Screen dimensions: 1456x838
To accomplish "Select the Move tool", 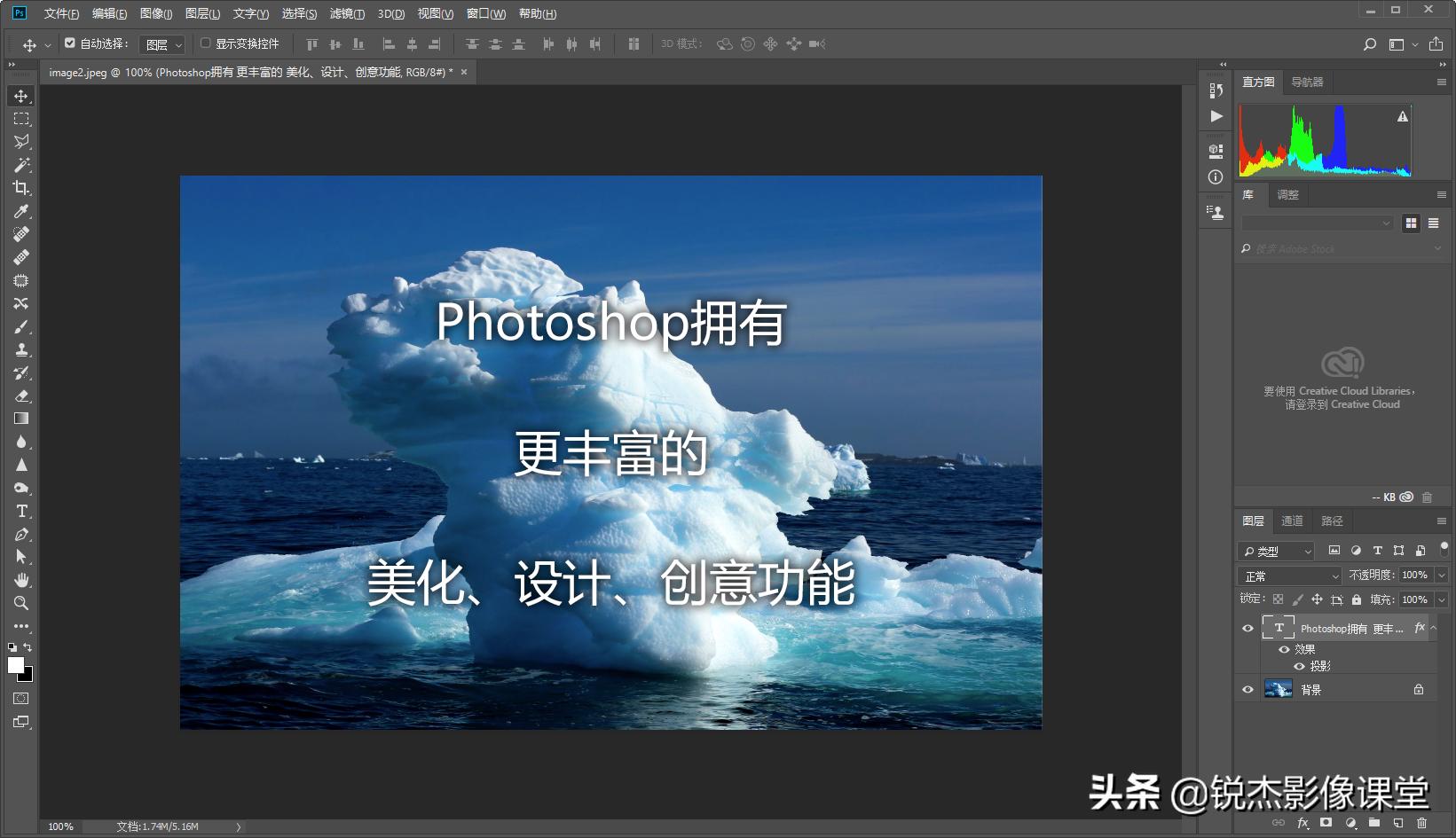I will coord(21,96).
